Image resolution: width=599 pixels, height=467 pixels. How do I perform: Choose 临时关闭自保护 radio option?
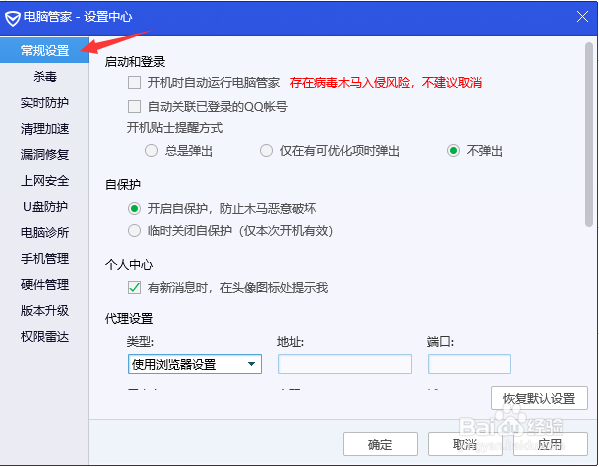(134, 231)
